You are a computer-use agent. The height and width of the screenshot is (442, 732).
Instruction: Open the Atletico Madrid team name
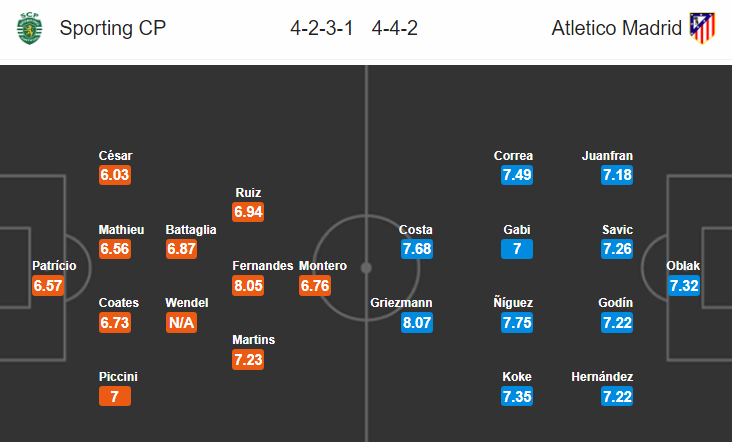[x=616, y=28]
